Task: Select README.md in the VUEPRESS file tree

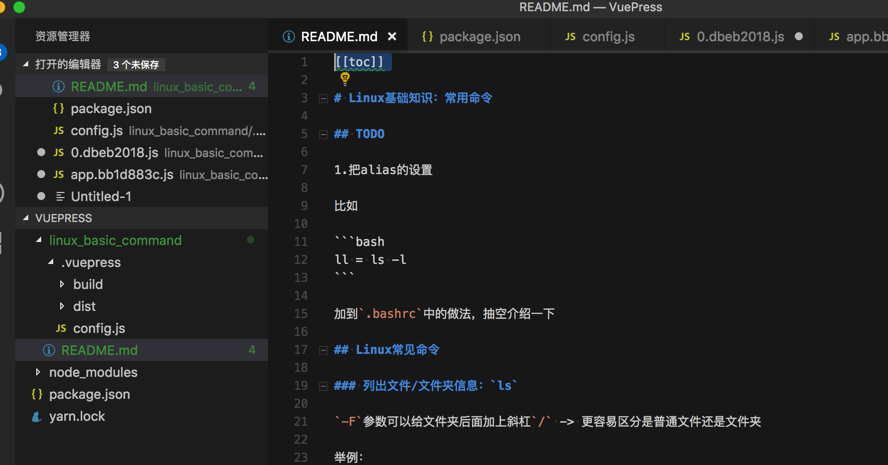Action: point(142,351)
